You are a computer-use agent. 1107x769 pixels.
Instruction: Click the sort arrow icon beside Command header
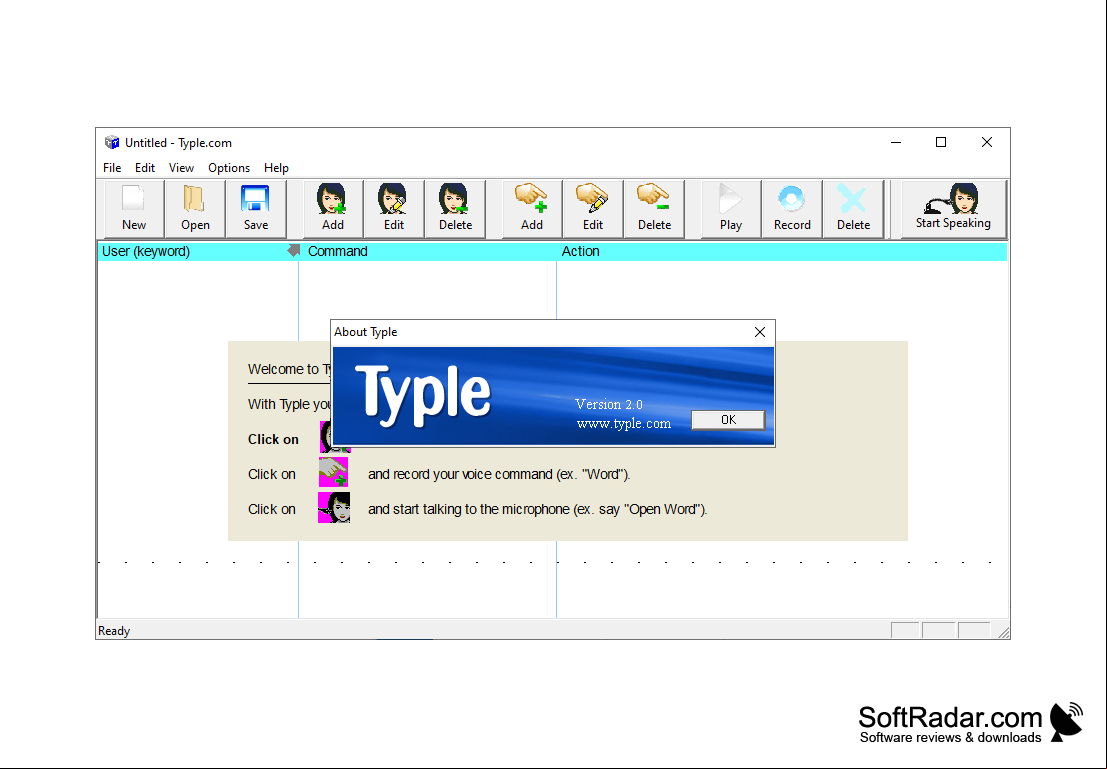294,250
